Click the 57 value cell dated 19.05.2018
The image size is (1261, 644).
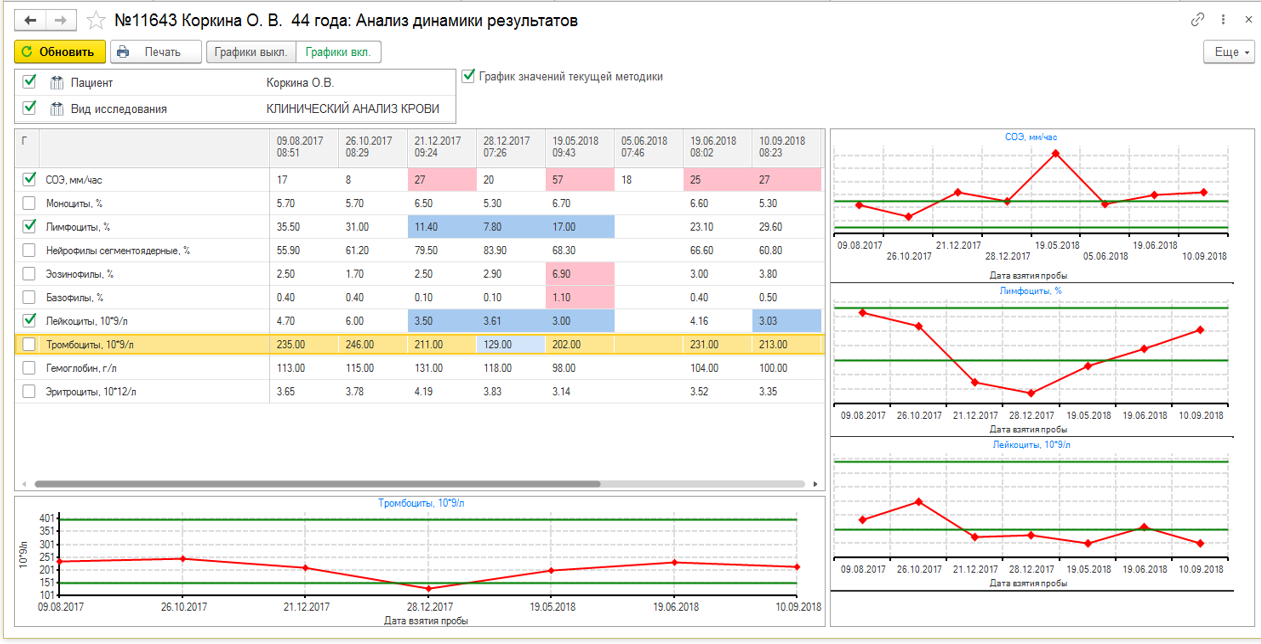coord(579,180)
